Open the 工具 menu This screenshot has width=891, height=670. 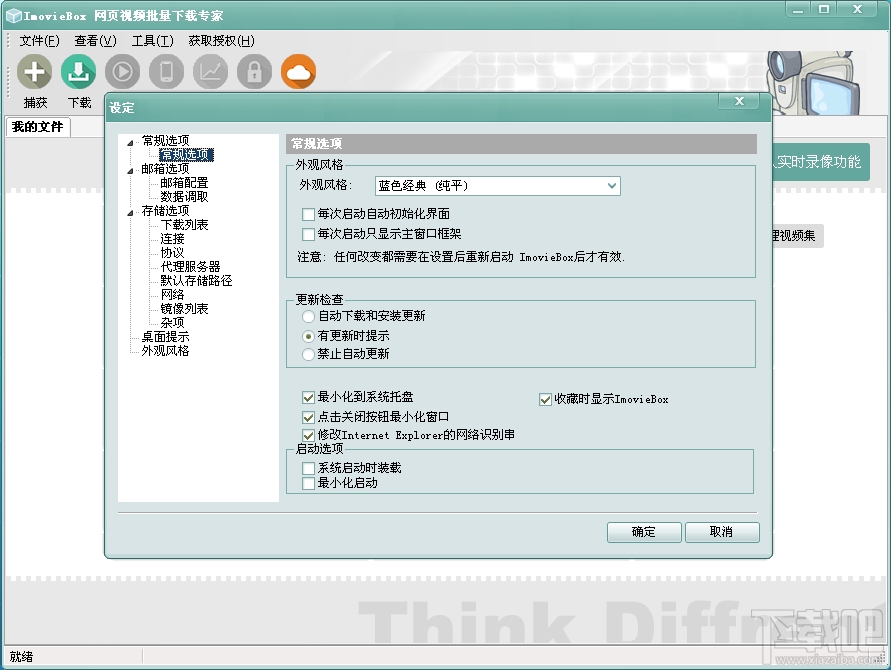151,41
